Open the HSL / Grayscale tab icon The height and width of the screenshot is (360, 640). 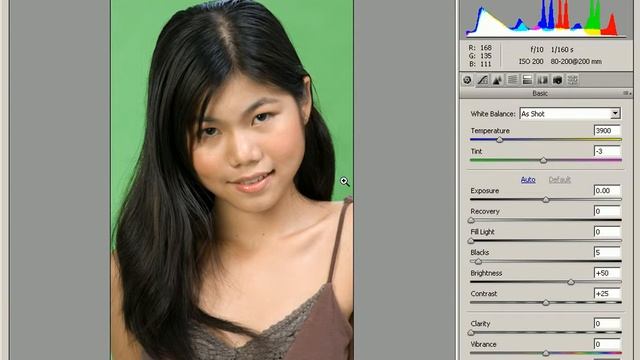pos(512,80)
